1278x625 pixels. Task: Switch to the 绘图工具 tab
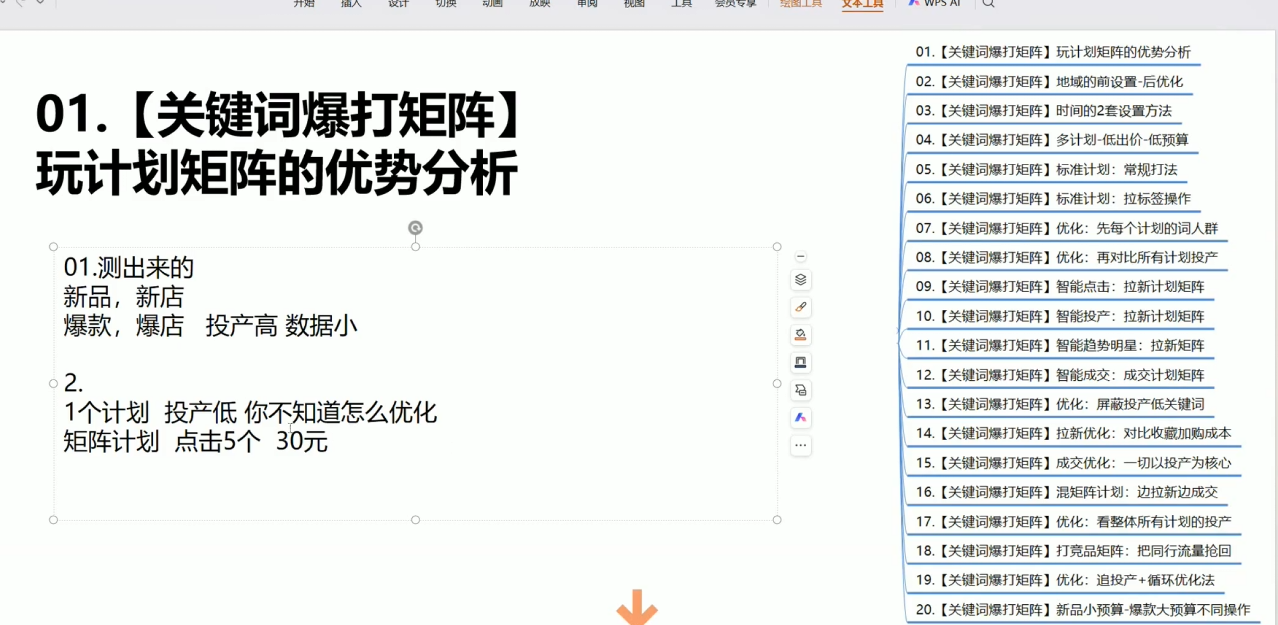[x=801, y=4]
